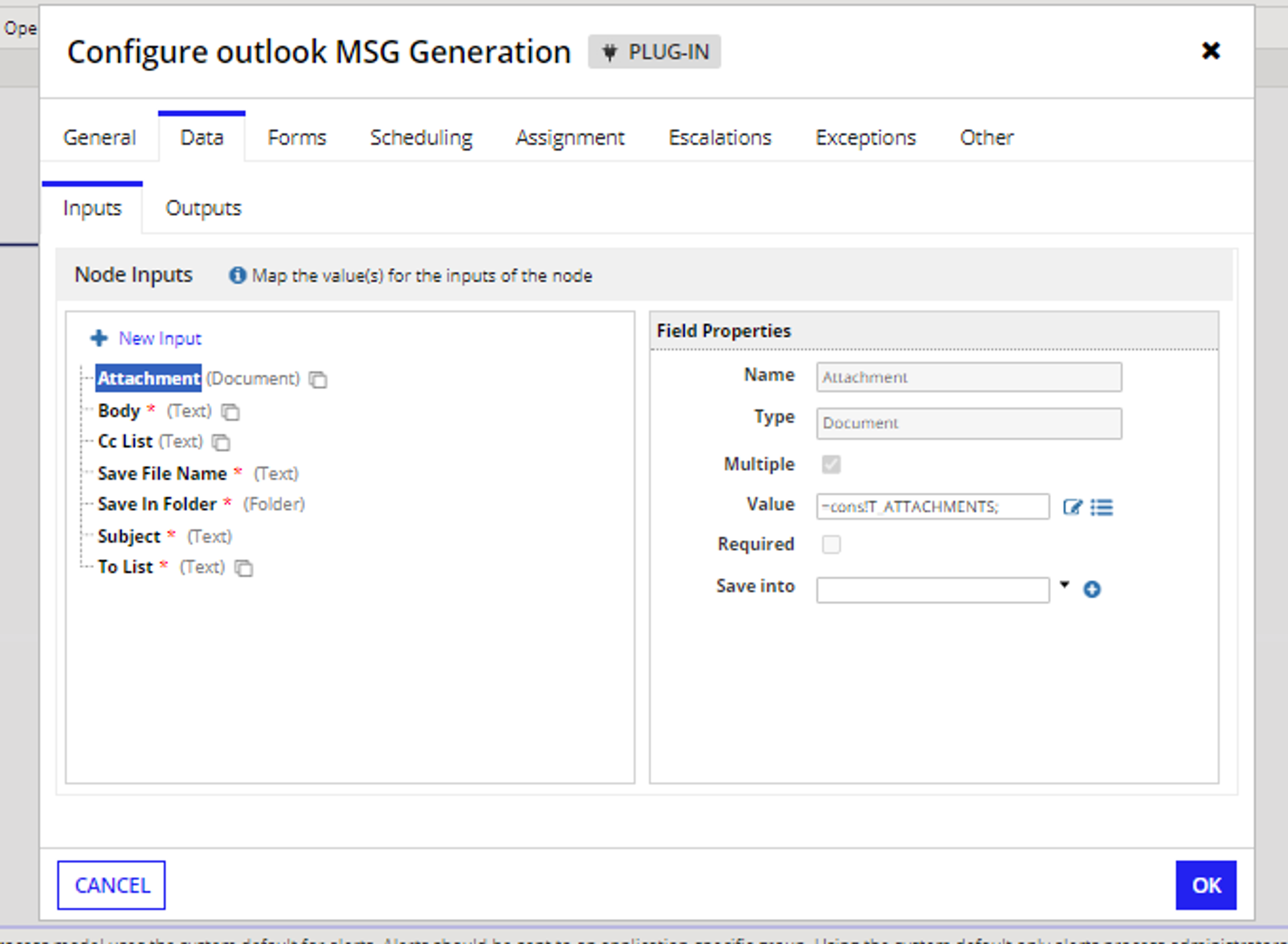This screenshot has width=1288, height=944.
Task: Click the info icon next to Node Inputs
Action: tap(237, 276)
